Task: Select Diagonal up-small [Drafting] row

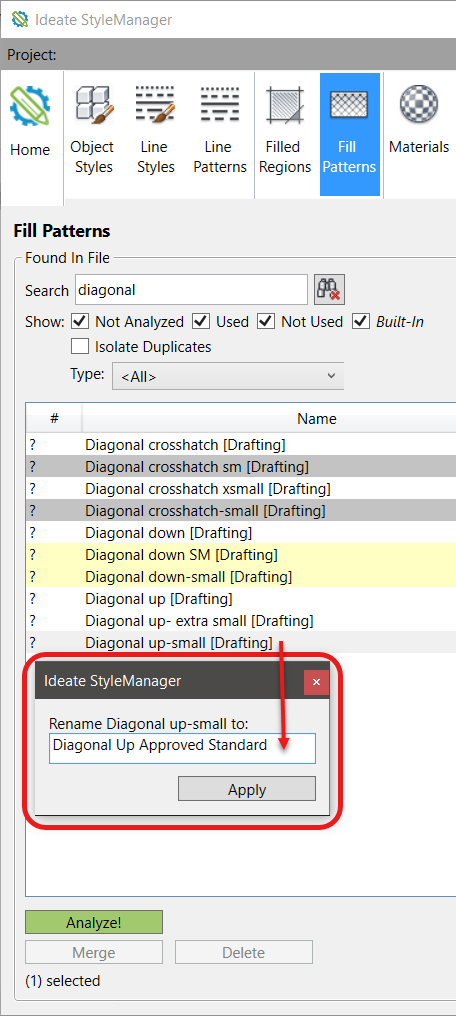Action: click(x=241, y=643)
